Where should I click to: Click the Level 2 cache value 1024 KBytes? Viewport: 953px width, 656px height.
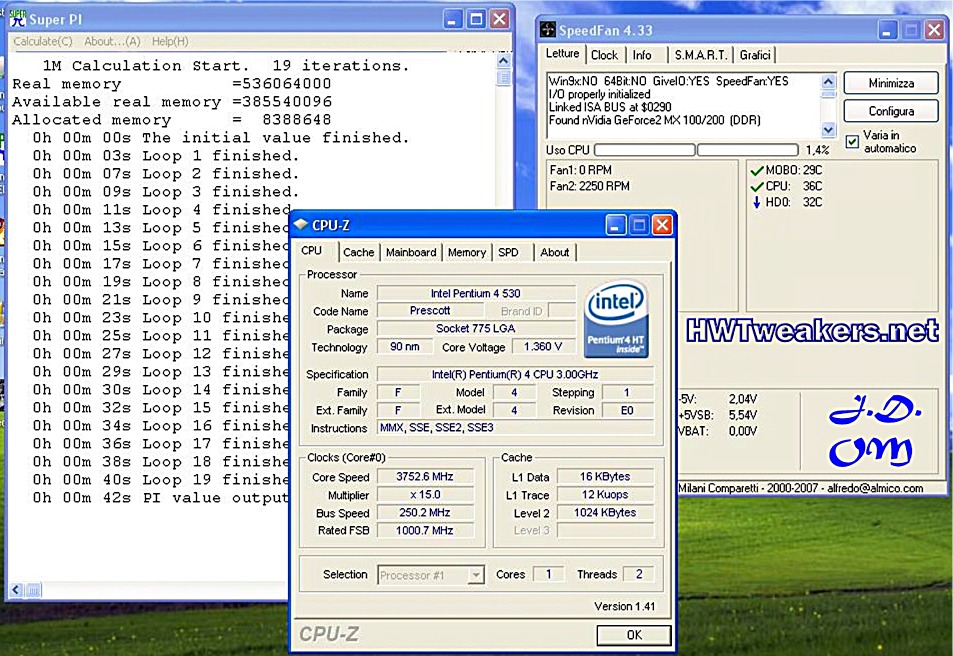[x=605, y=513]
